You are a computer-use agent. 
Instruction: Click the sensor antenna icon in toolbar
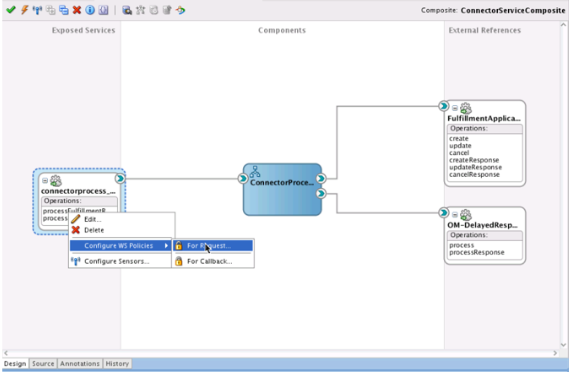tap(37, 10)
